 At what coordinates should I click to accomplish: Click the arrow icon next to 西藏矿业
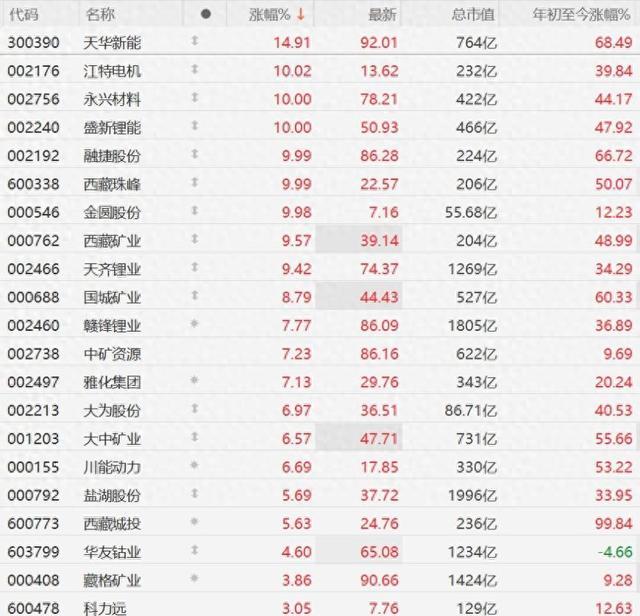(195, 241)
